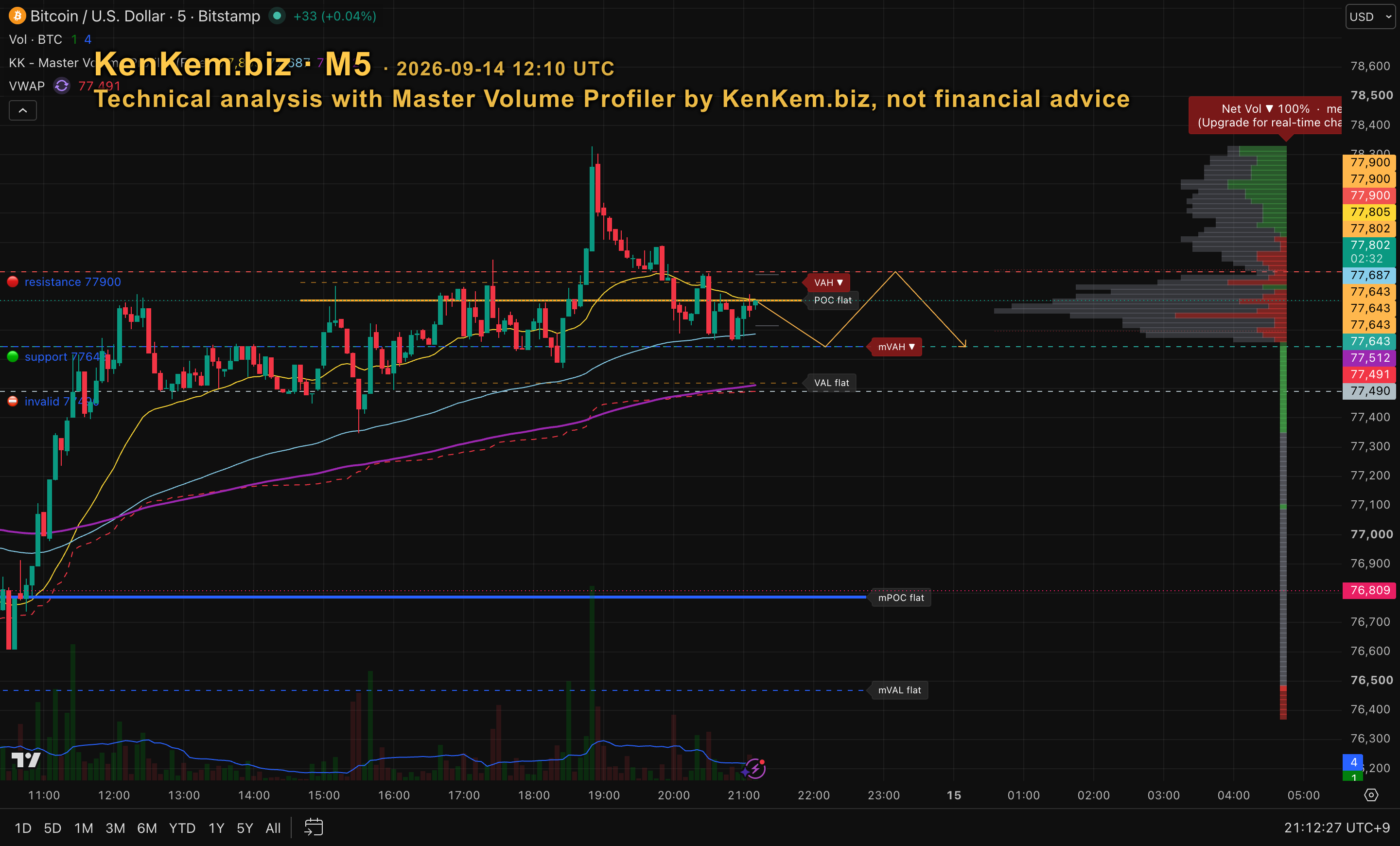The width and height of the screenshot is (1400, 846).
Task: Click the 77,000 price axis label
Action: pos(1371,534)
